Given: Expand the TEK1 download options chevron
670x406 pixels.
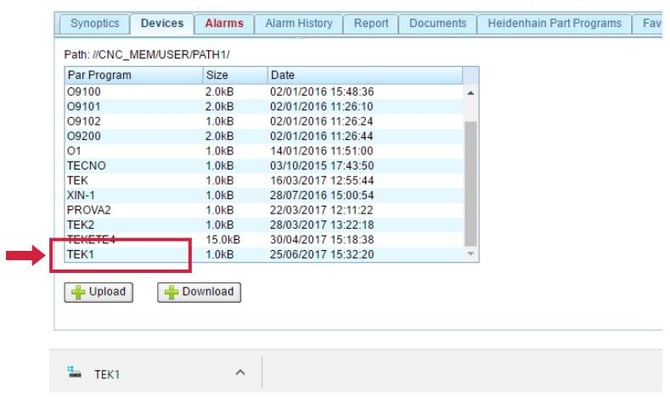Looking at the screenshot, I should [x=240, y=373].
